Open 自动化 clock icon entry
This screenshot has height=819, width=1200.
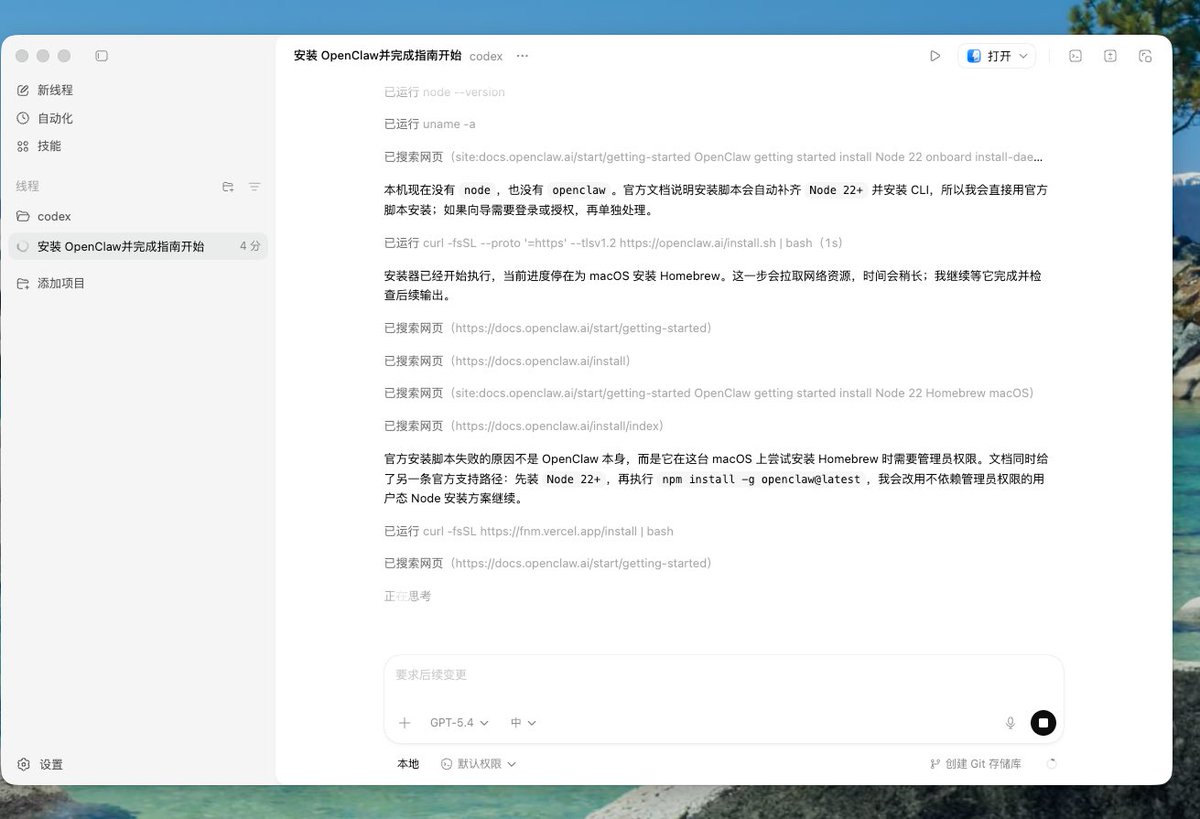(23, 118)
